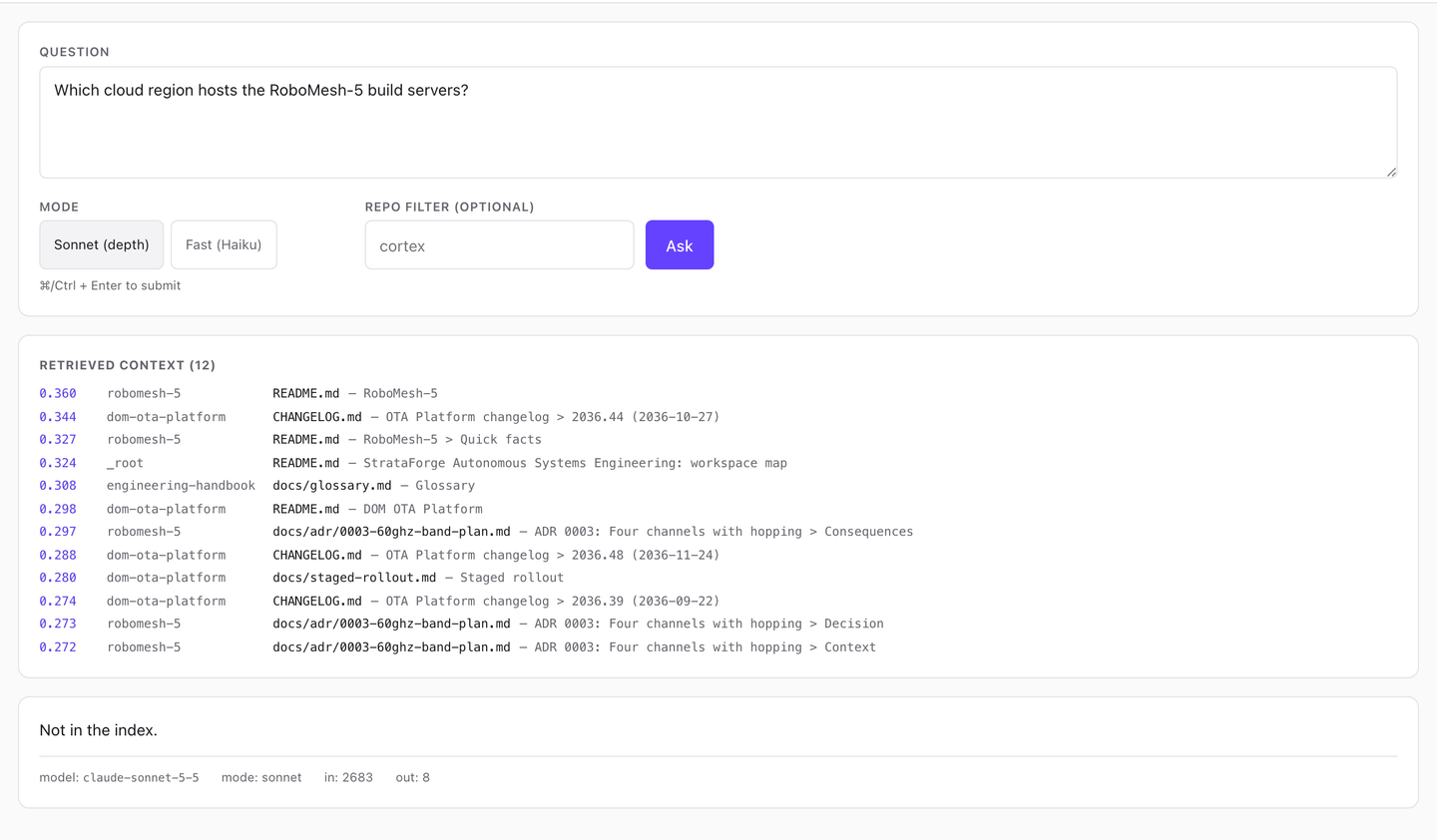This screenshot has width=1437, height=840.
Task: Click CHANGELOG.md 2036.39 entry
Action: [496, 601]
